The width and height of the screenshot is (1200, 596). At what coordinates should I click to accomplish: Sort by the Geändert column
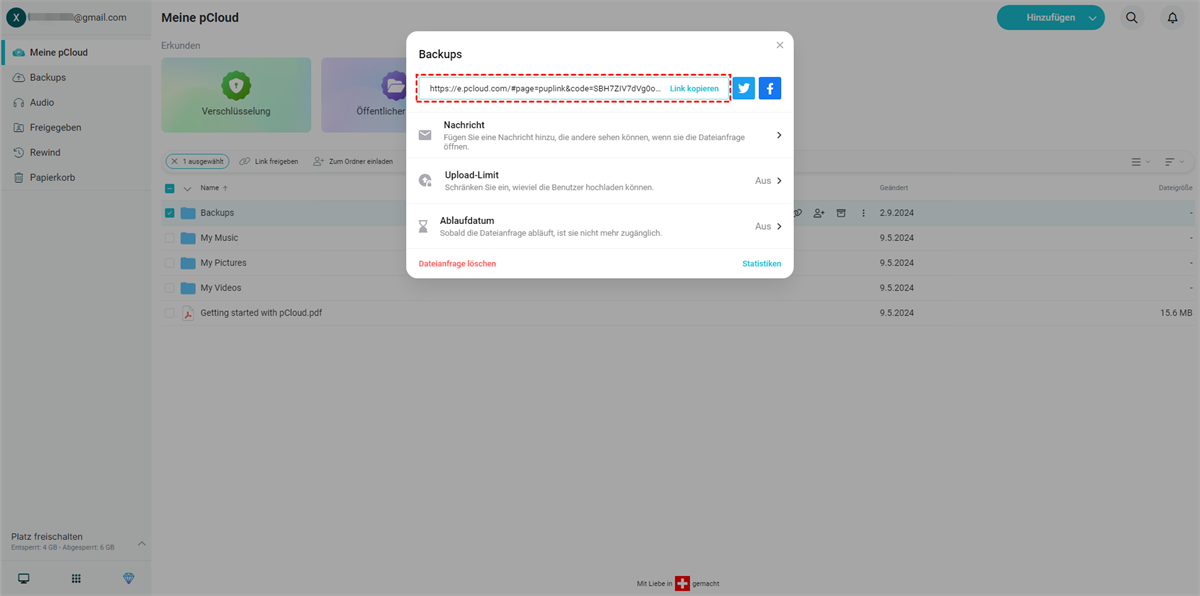[894, 188]
